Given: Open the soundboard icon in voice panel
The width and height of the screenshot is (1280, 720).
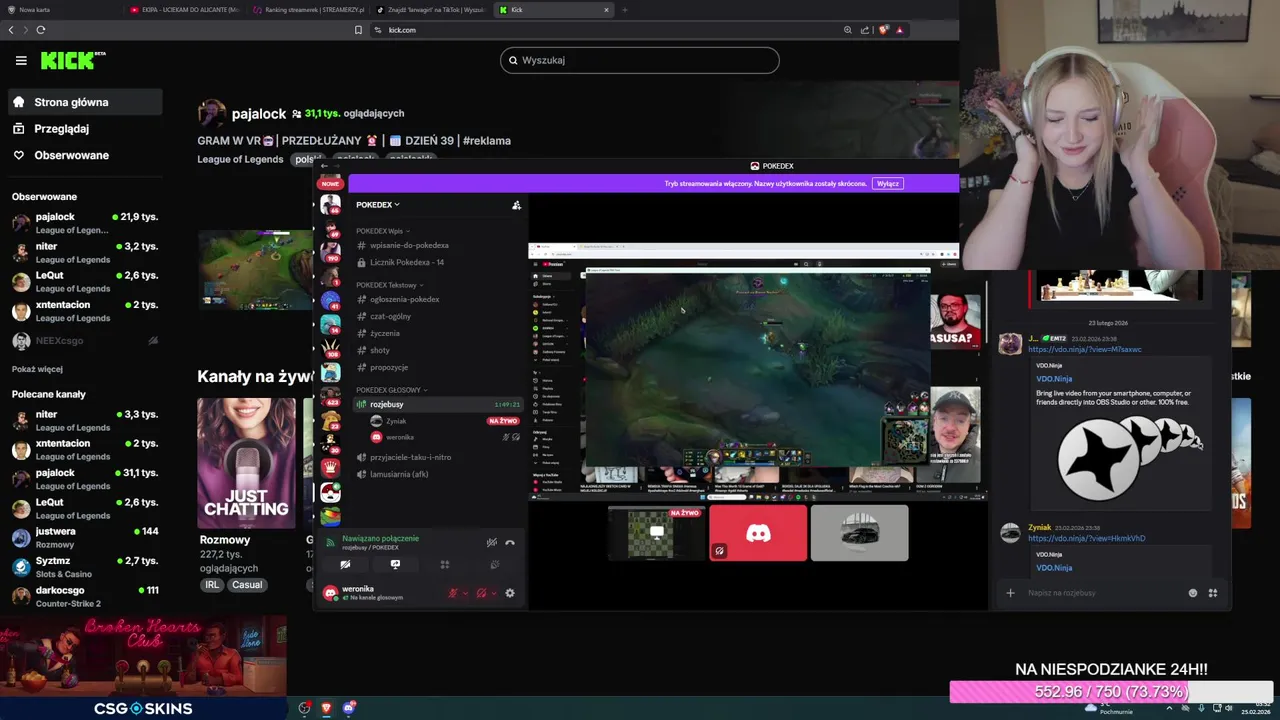Looking at the screenshot, I should pyautogui.click(x=495, y=565).
